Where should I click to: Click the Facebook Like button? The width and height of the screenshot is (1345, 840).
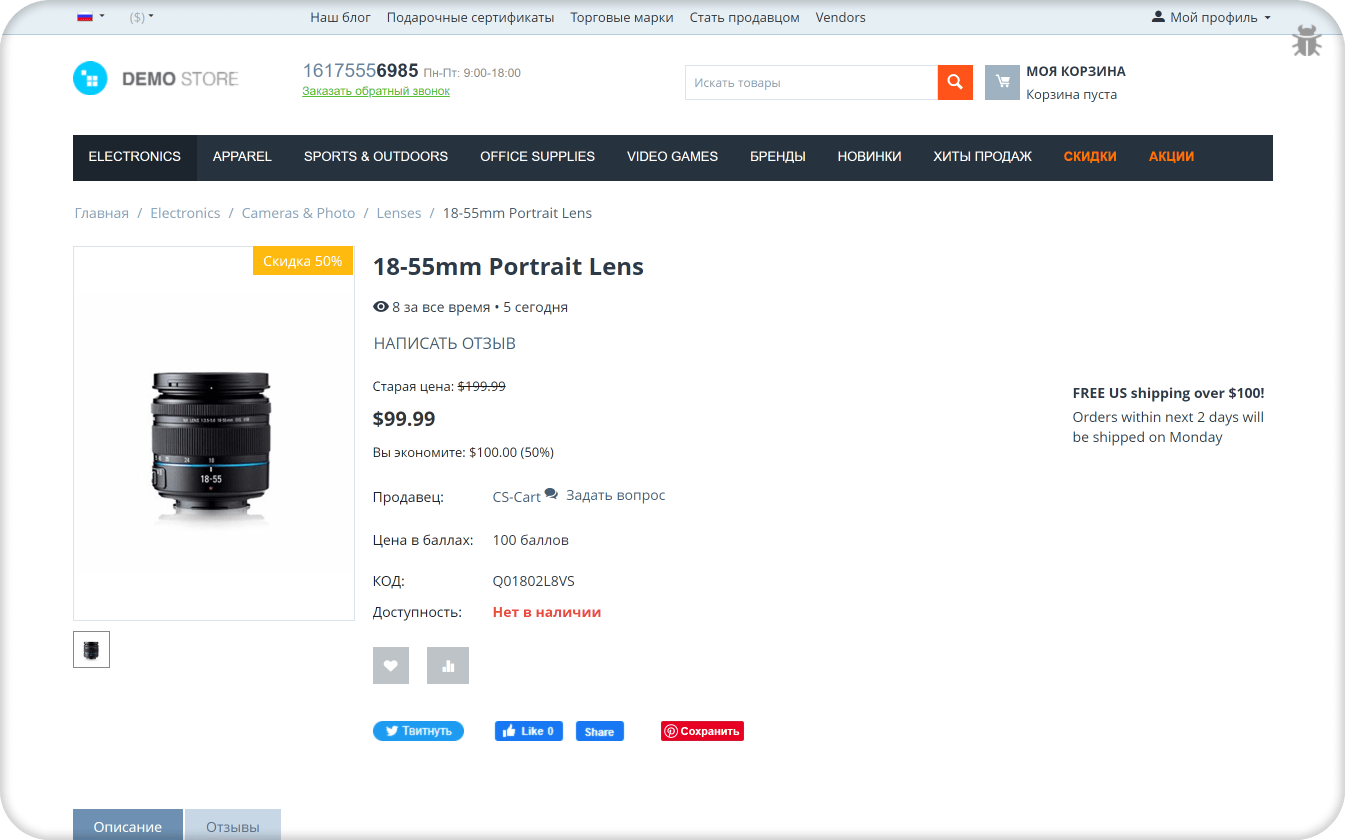[x=529, y=731]
